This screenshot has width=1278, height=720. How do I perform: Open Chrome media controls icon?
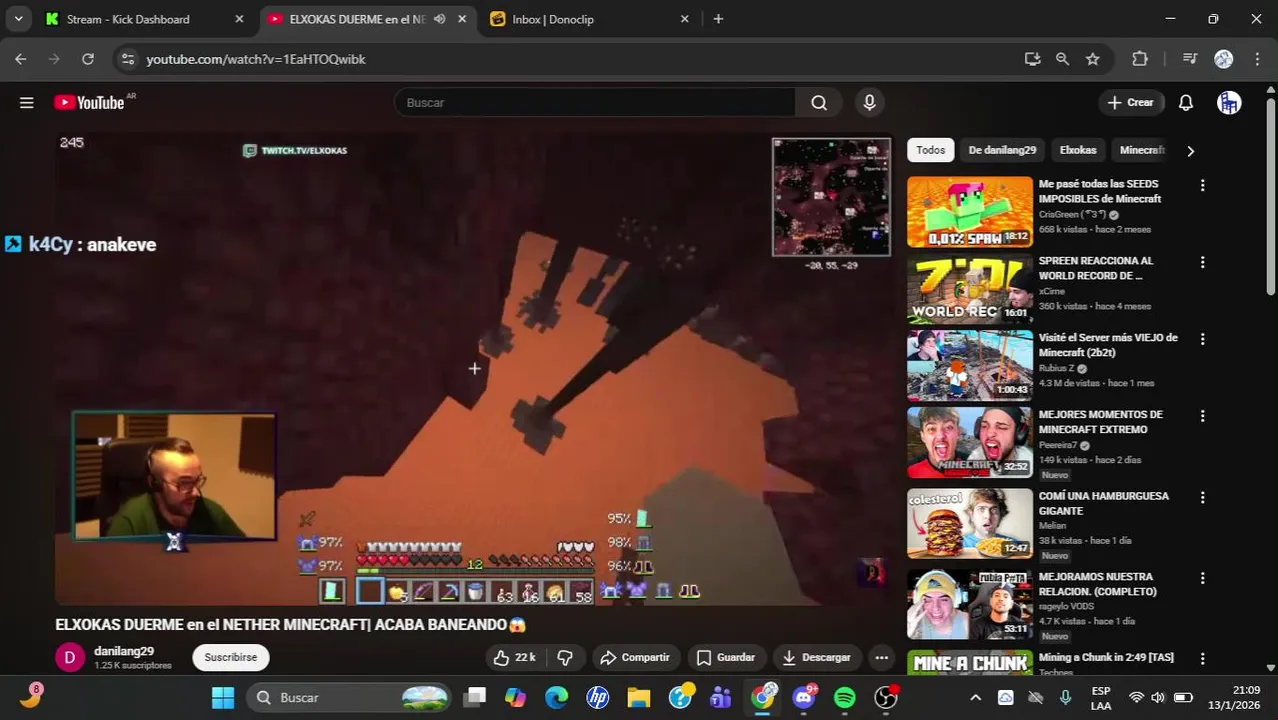1190,59
